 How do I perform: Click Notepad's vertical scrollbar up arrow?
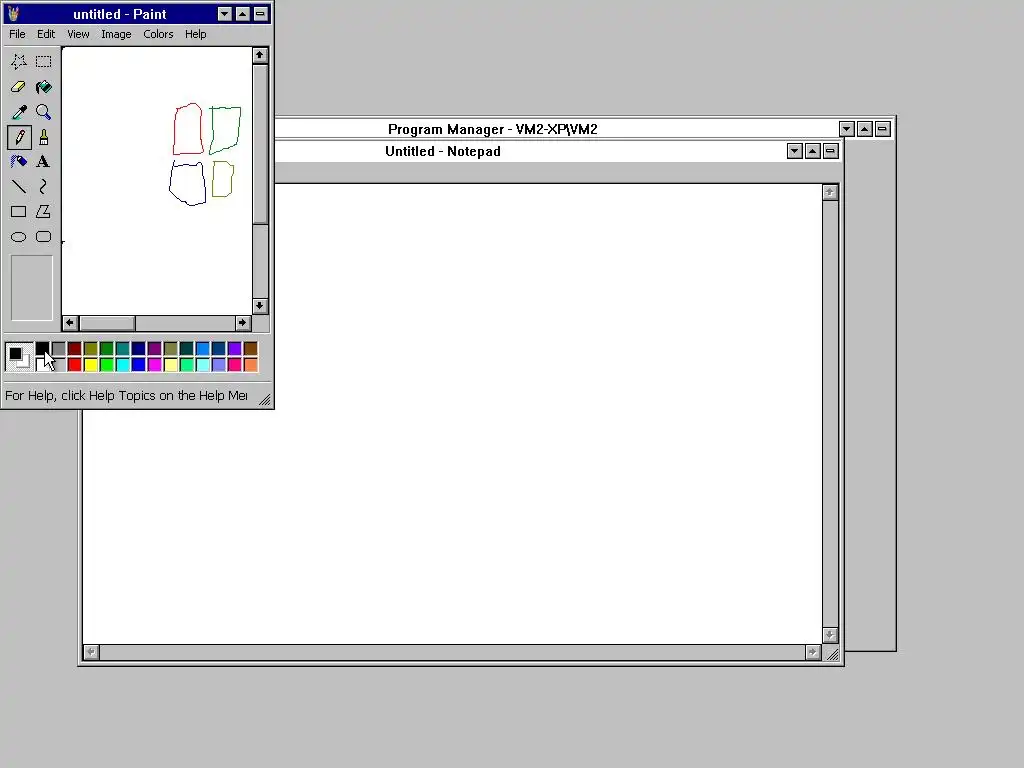pos(830,192)
